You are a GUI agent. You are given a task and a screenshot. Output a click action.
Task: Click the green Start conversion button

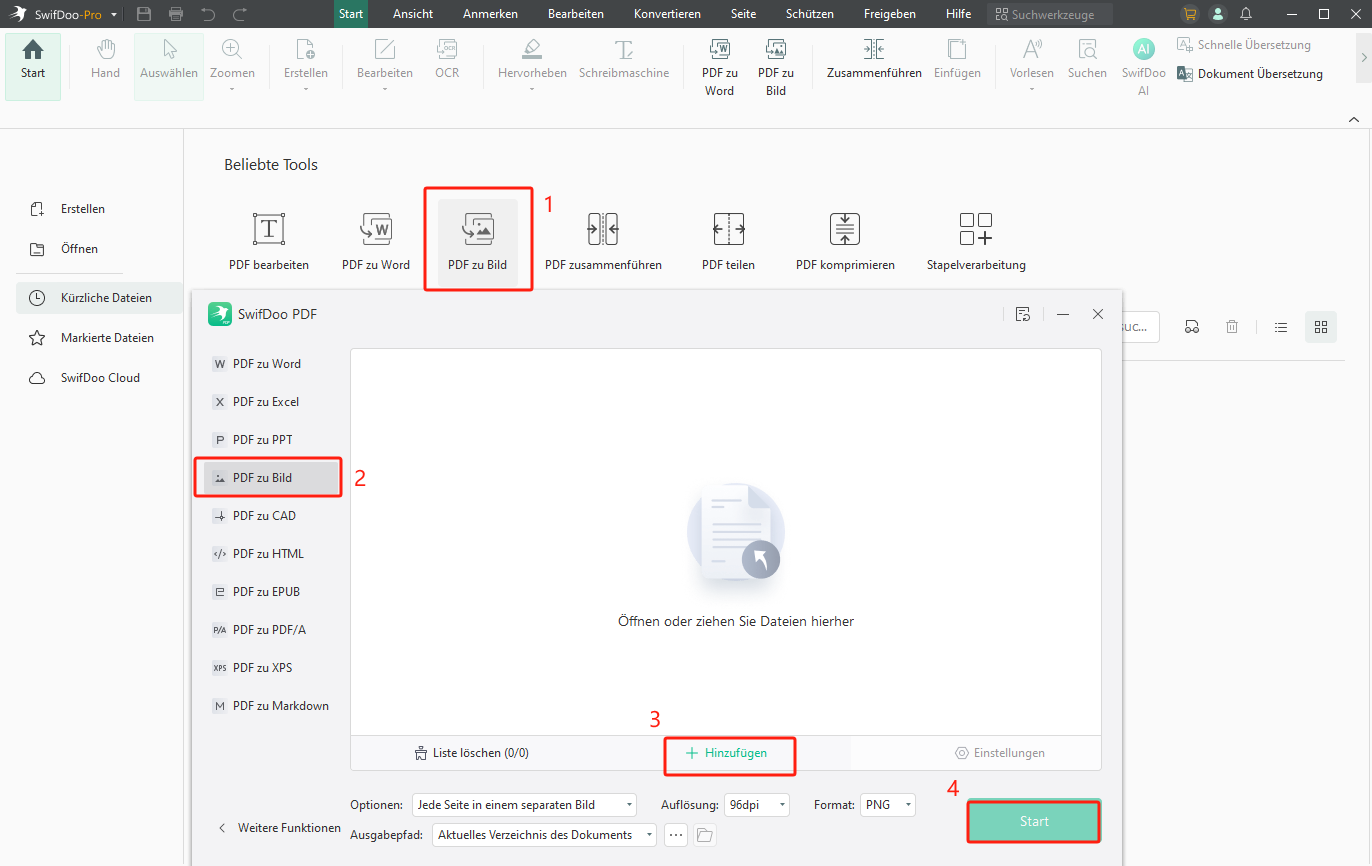[1034, 821]
